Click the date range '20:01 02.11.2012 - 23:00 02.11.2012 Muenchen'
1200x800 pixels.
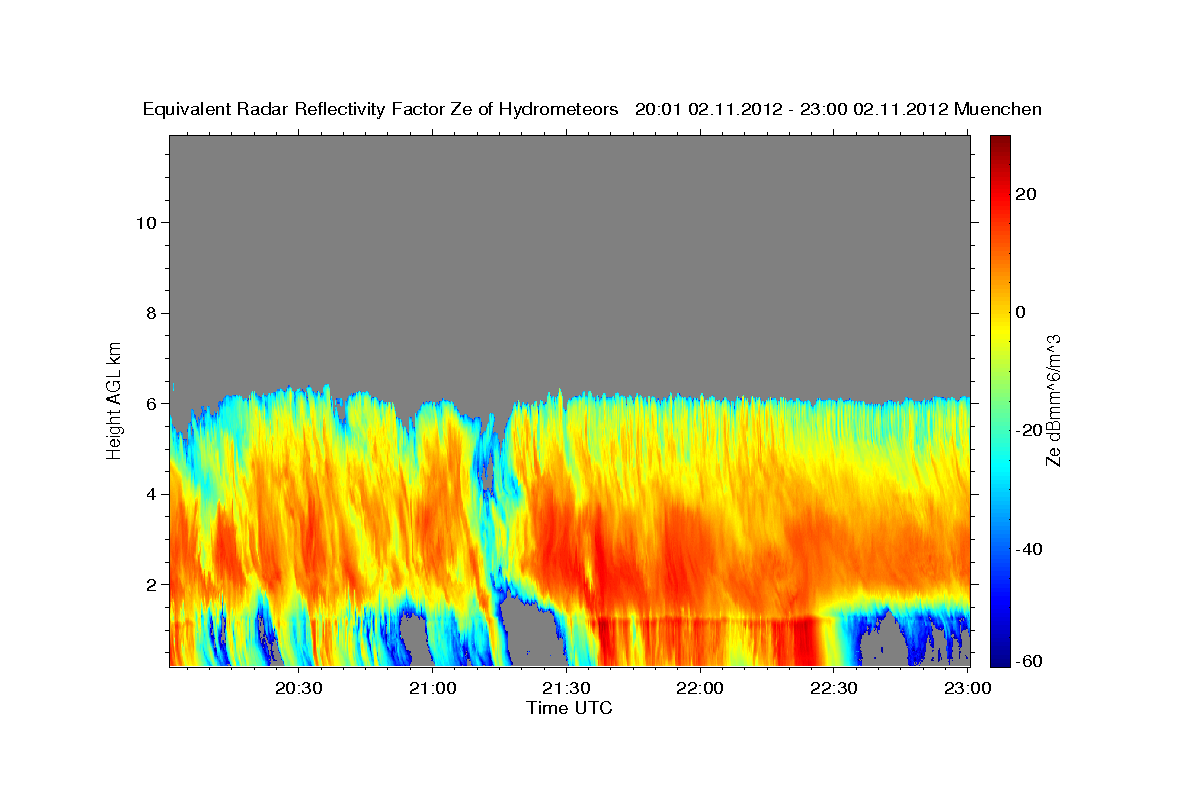click(839, 109)
